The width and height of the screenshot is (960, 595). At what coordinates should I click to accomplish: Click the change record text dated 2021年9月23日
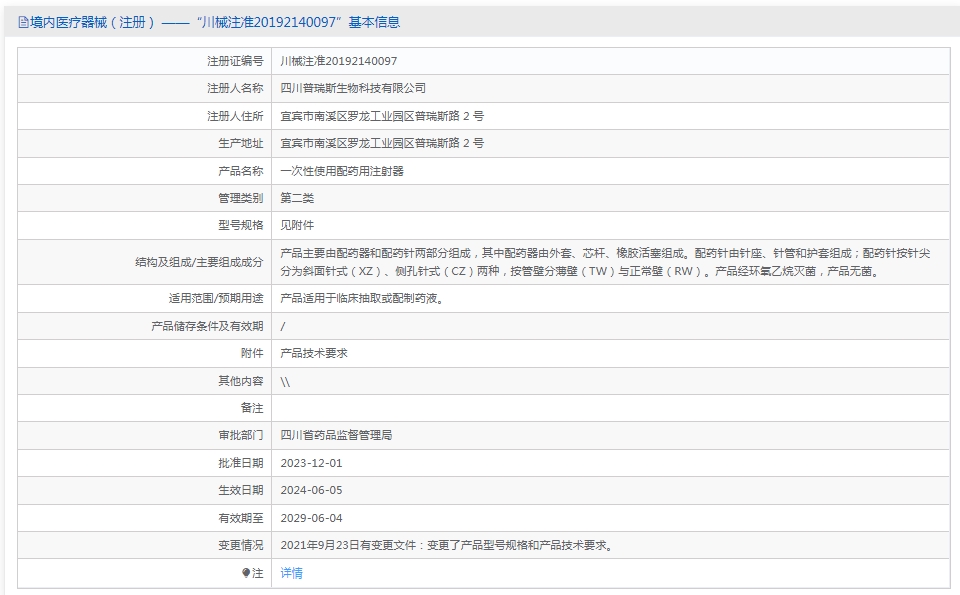(x=446, y=545)
